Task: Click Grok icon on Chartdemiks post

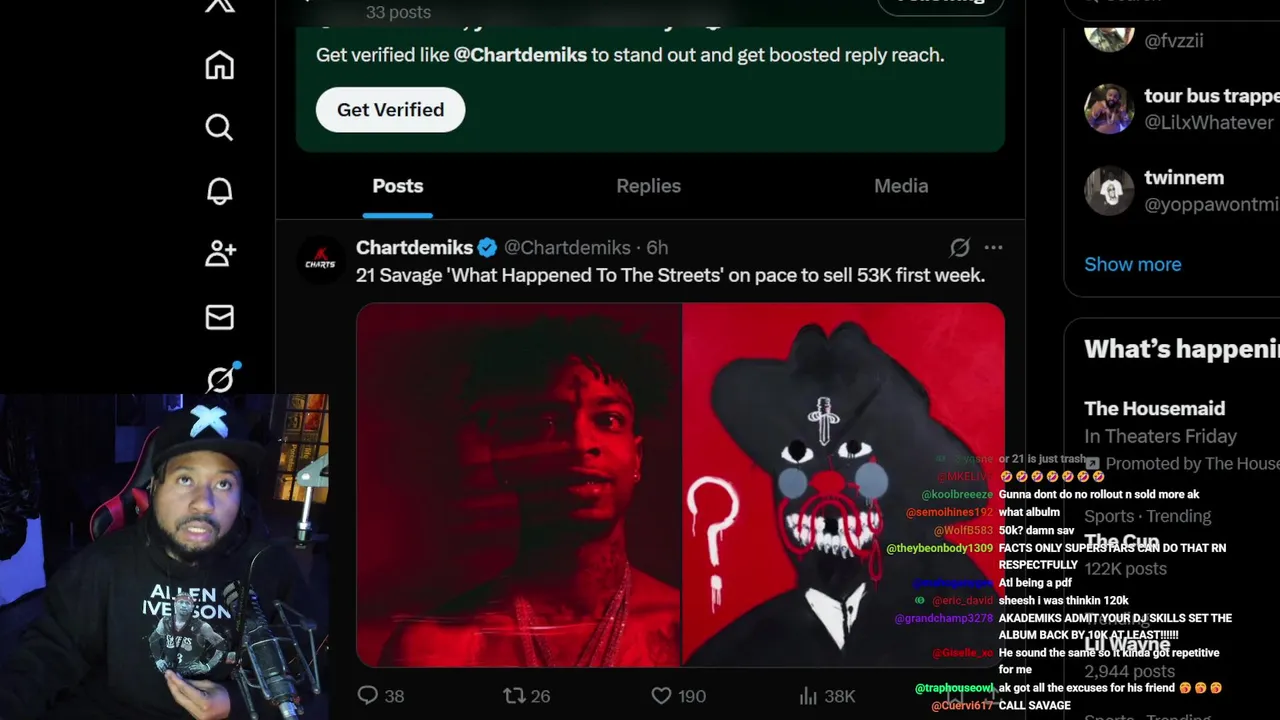Action: pyautogui.click(x=959, y=247)
